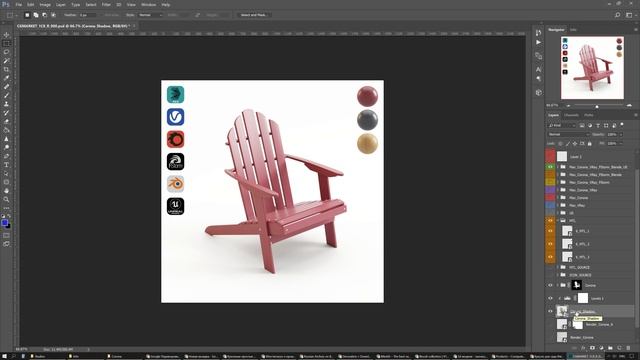The width and height of the screenshot is (640, 360).
Task: Click the Intersect with selection mode icon
Action: pos(53,15)
